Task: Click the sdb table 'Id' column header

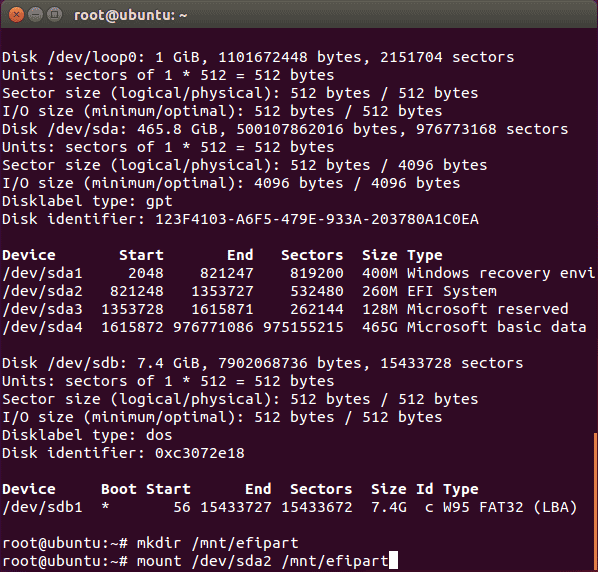Action: [425, 489]
